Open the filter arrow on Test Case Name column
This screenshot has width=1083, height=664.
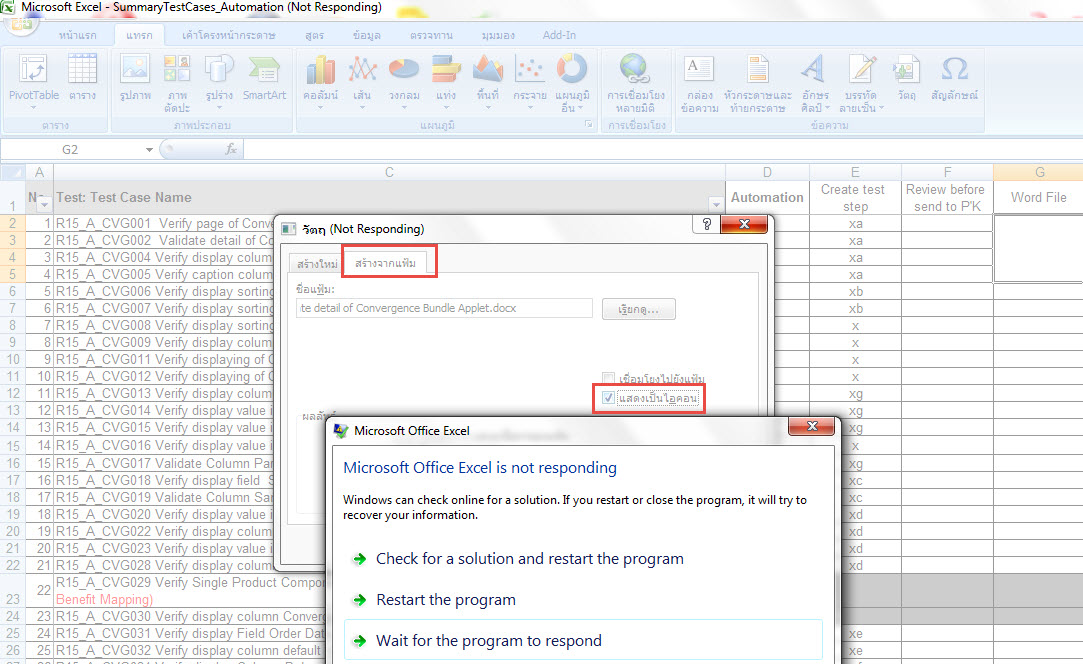(716, 205)
